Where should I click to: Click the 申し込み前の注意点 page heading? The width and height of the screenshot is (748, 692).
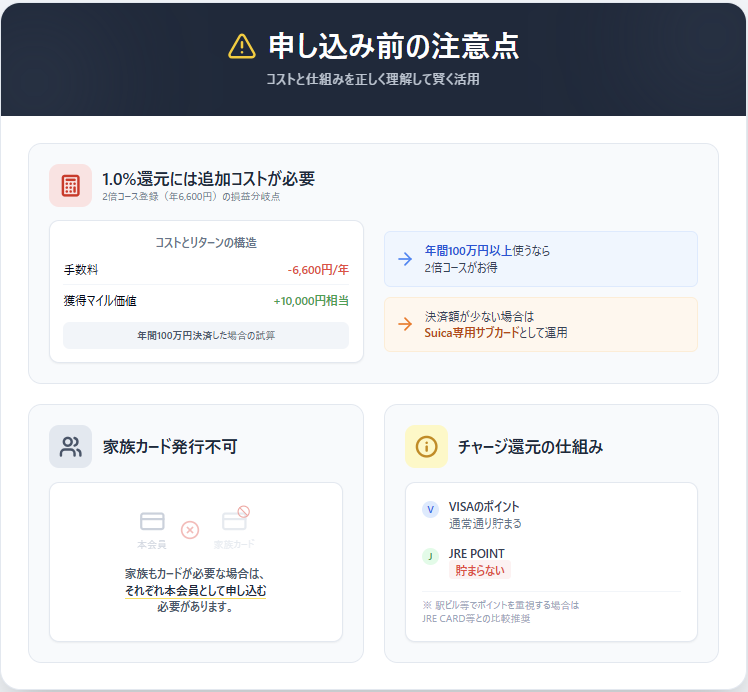point(393,46)
